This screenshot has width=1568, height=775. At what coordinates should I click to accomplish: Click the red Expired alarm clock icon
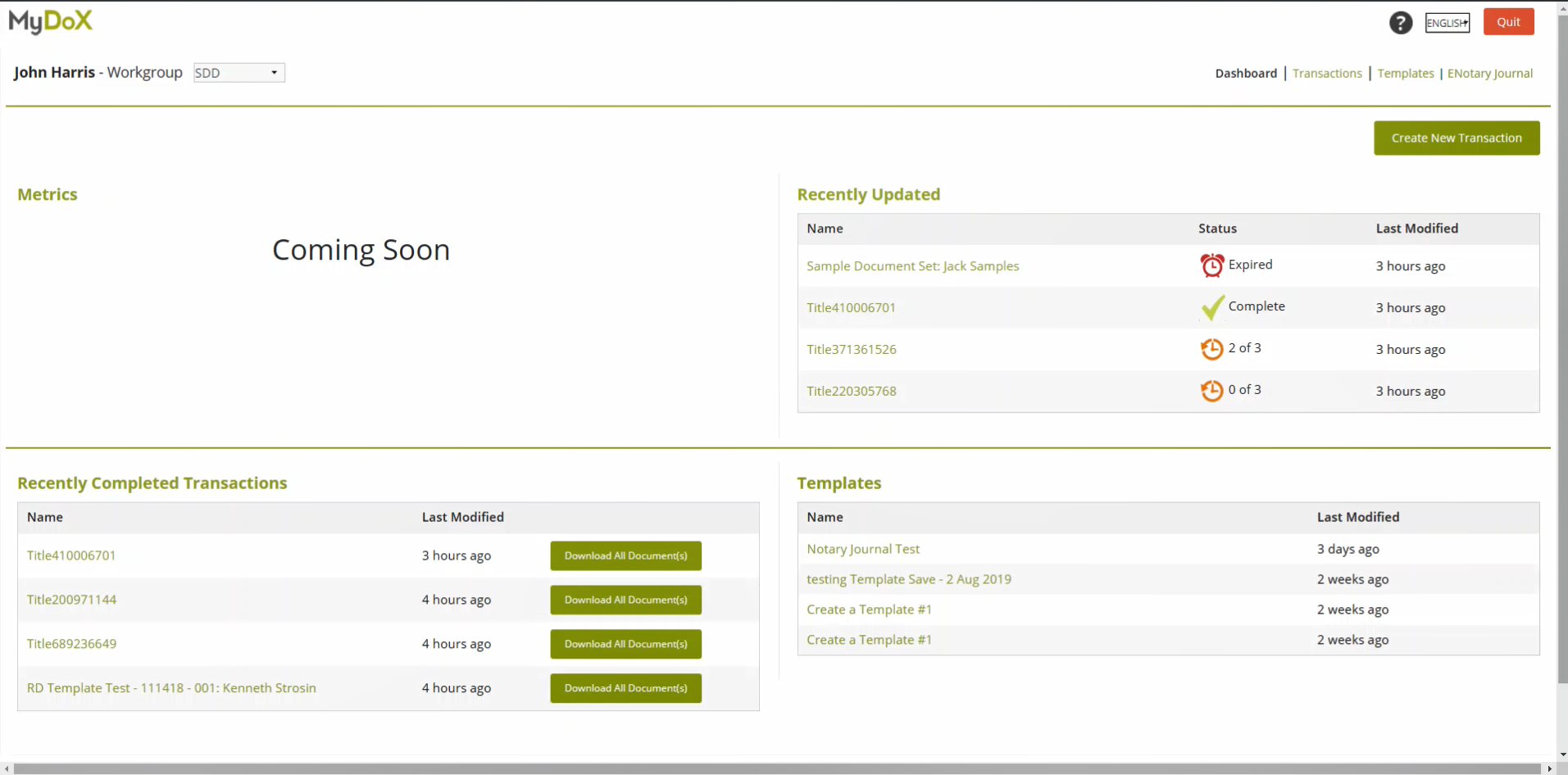pyautogui.click(x=1211, y=265)
